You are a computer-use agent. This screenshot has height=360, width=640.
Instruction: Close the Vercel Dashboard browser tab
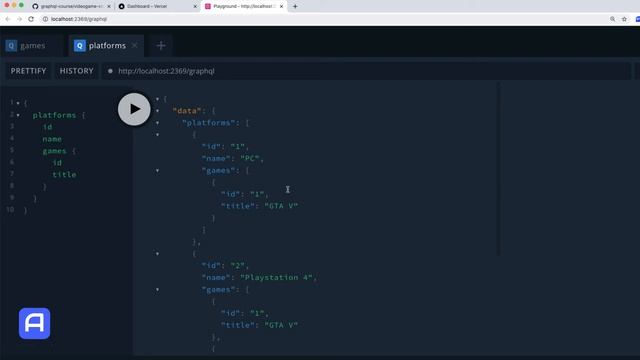[195, 7]
